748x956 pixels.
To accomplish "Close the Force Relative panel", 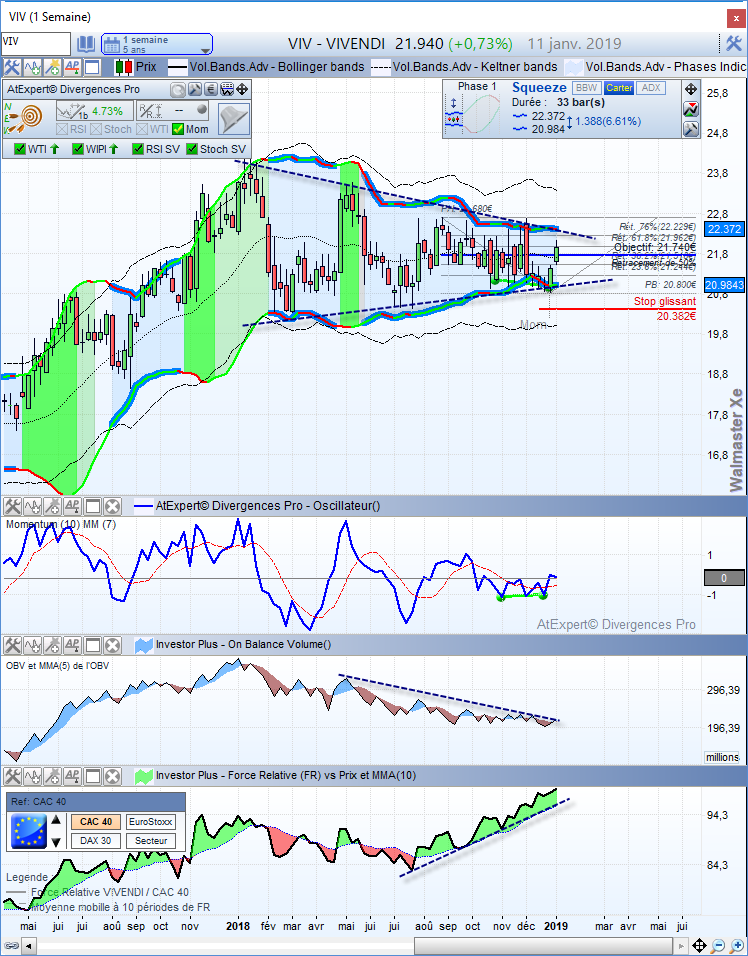I will point(112,776).
